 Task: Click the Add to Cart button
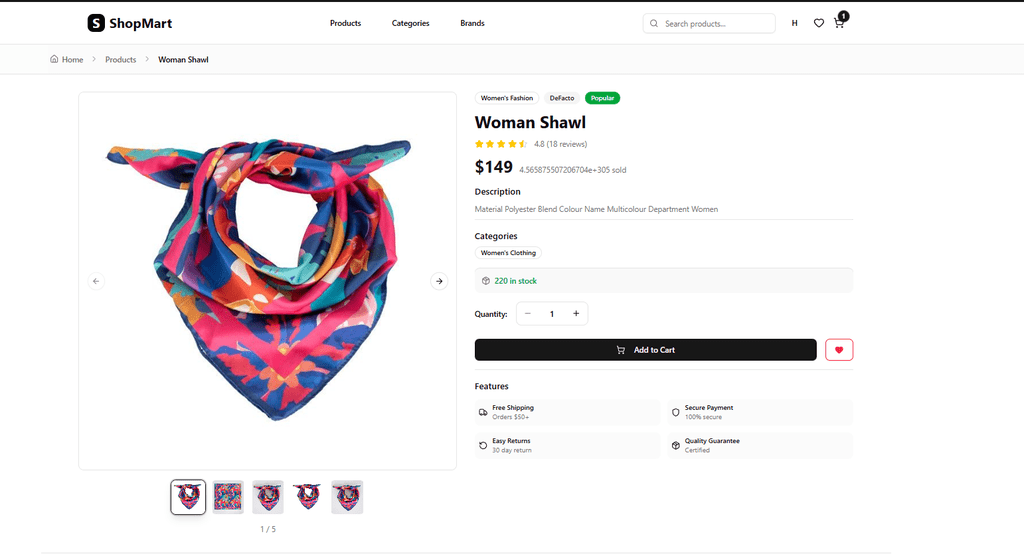point(645,350)
